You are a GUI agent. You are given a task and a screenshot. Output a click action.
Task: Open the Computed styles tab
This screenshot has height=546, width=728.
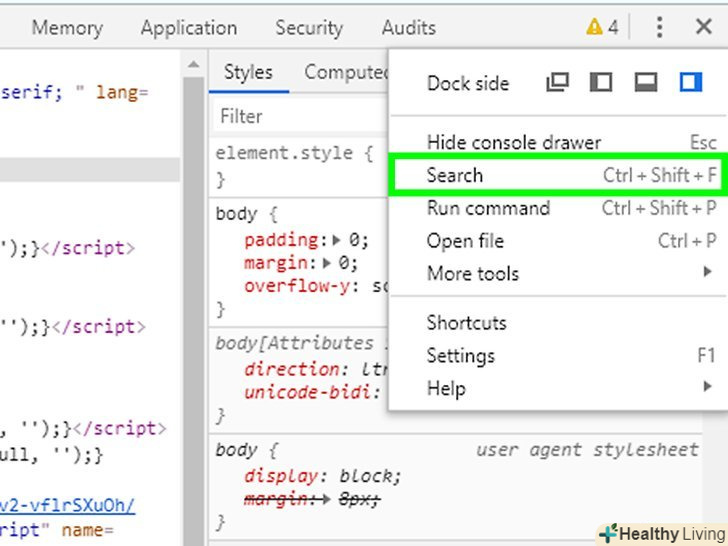(345, 72)
